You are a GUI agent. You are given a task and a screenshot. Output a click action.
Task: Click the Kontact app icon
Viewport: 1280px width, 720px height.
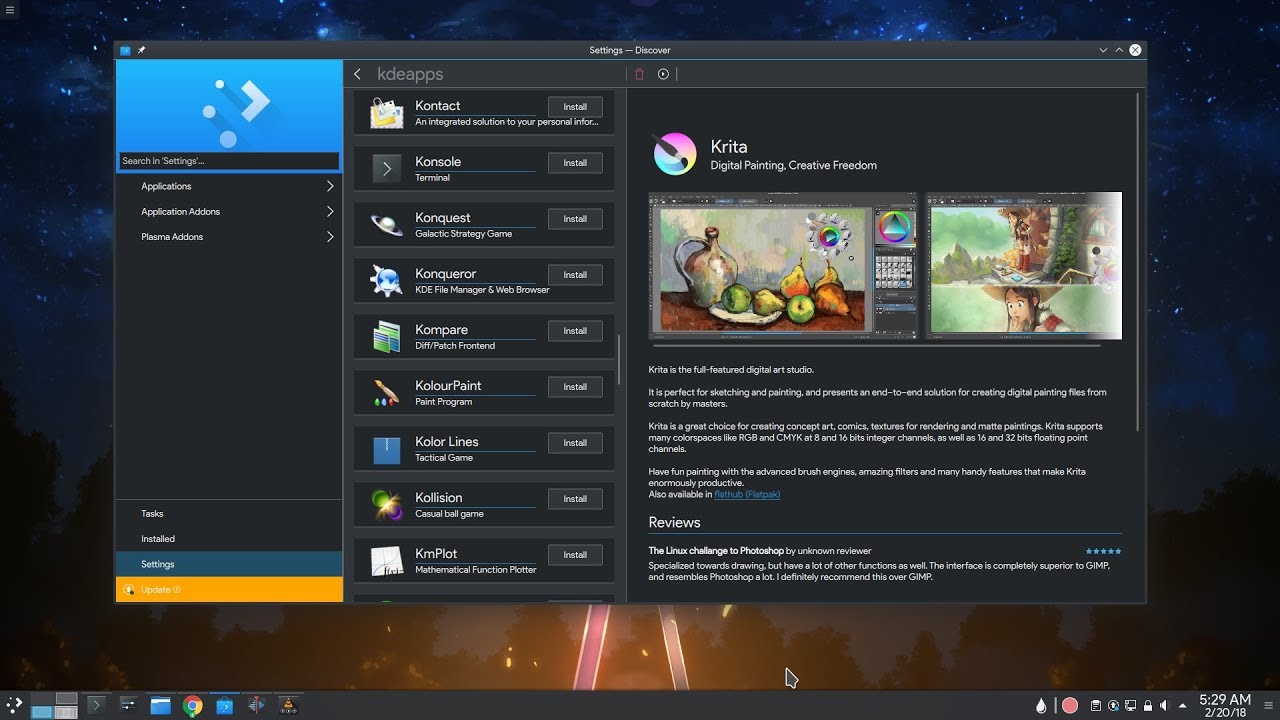[386, 113]
